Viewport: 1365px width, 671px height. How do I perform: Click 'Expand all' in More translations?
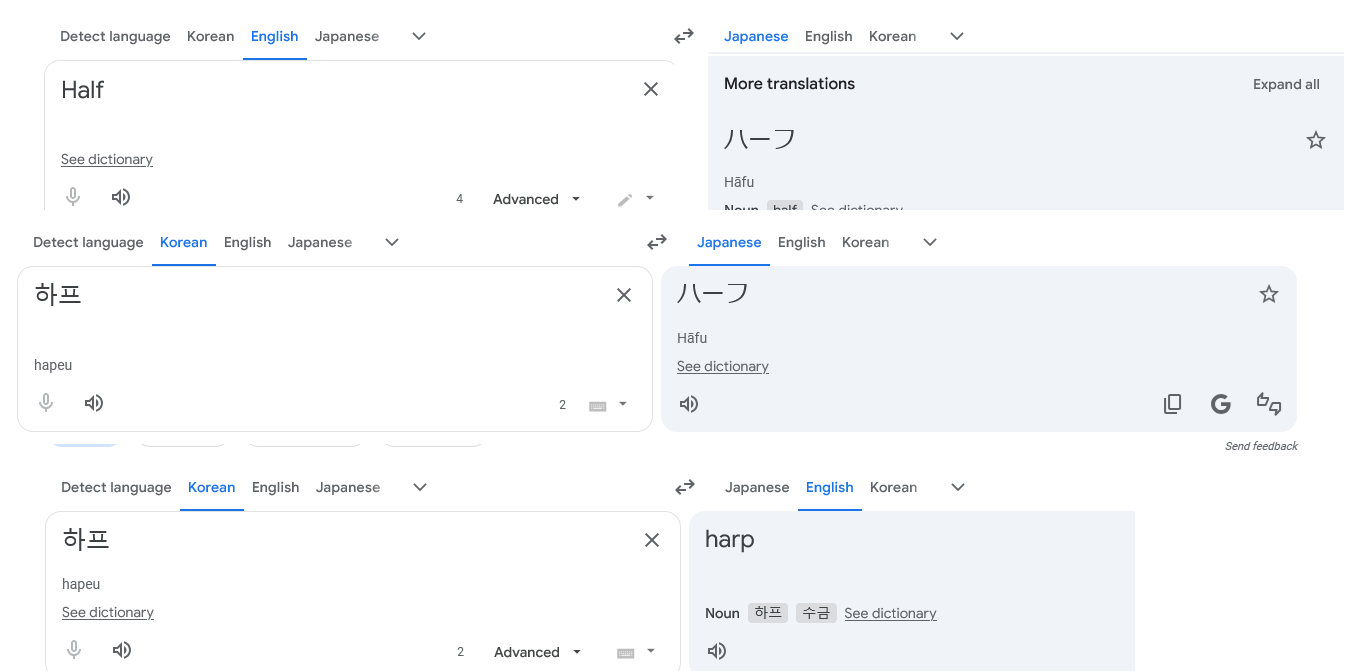pyautogui.click(x=1286, y=85)
